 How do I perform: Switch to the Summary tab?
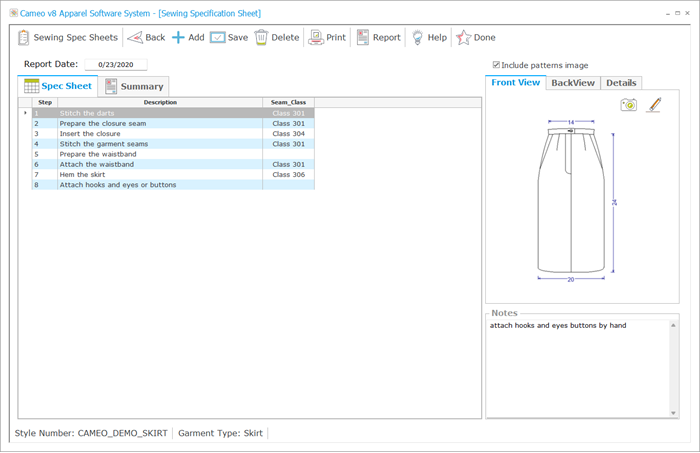[x=134, y=86]
